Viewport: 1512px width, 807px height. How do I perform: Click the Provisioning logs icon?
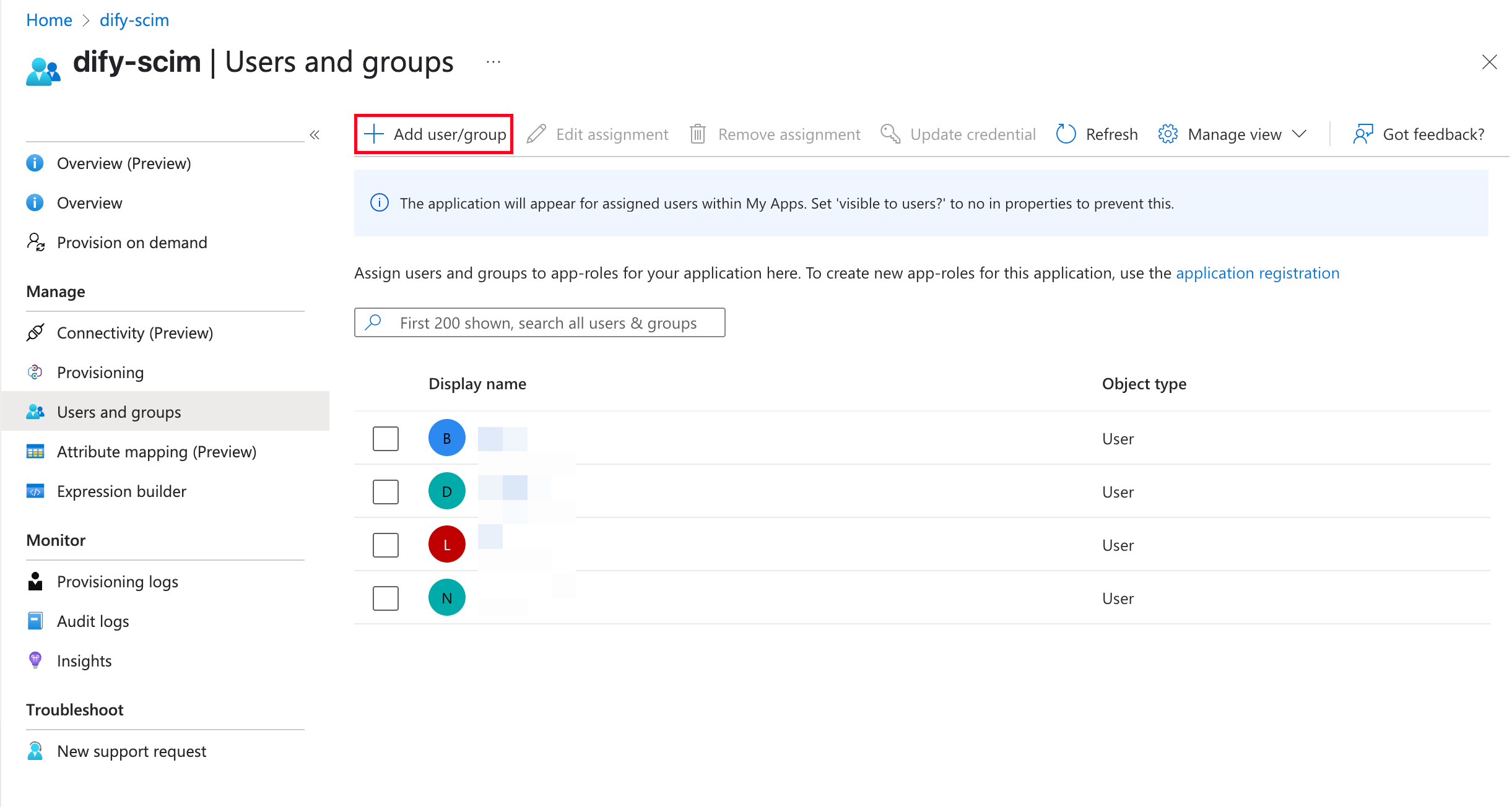click(x=35, y=581)
